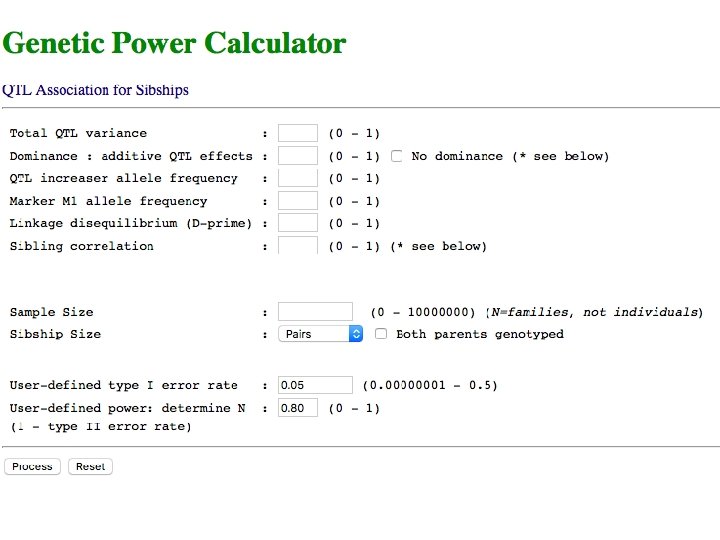Click the 'QTL increaser allele frequency' label
720x540 pixels.
[124, 178]
